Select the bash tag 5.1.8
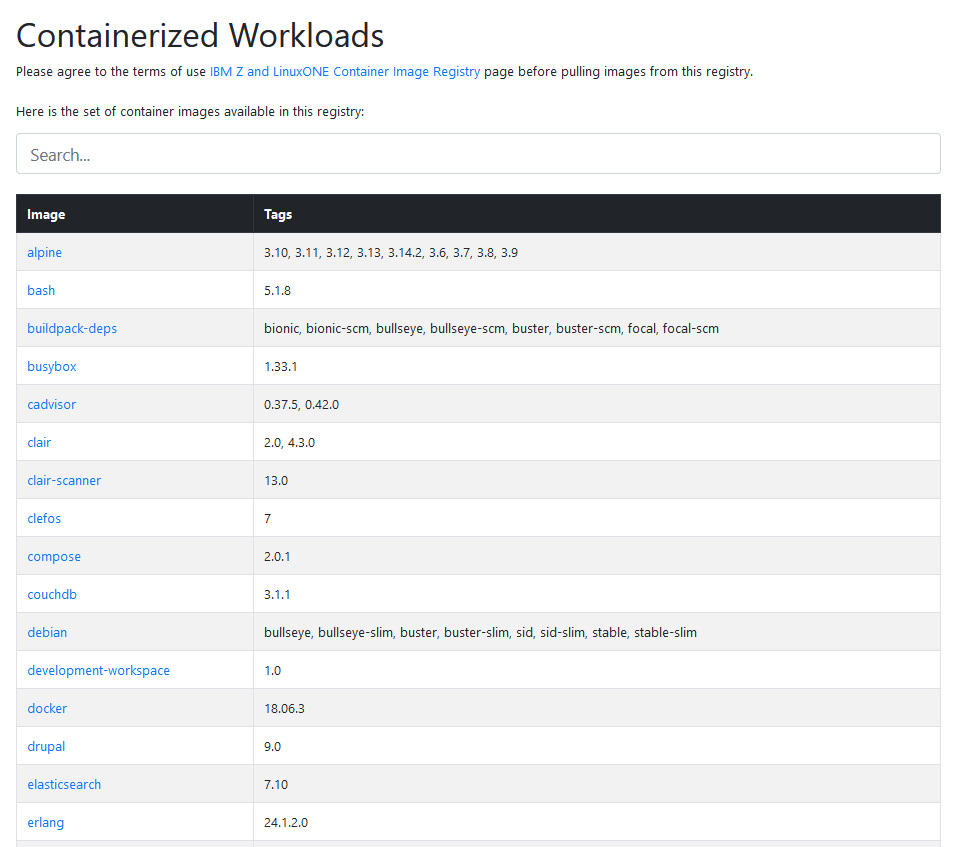This screenshot has height=847, width=959. (277, 290)
